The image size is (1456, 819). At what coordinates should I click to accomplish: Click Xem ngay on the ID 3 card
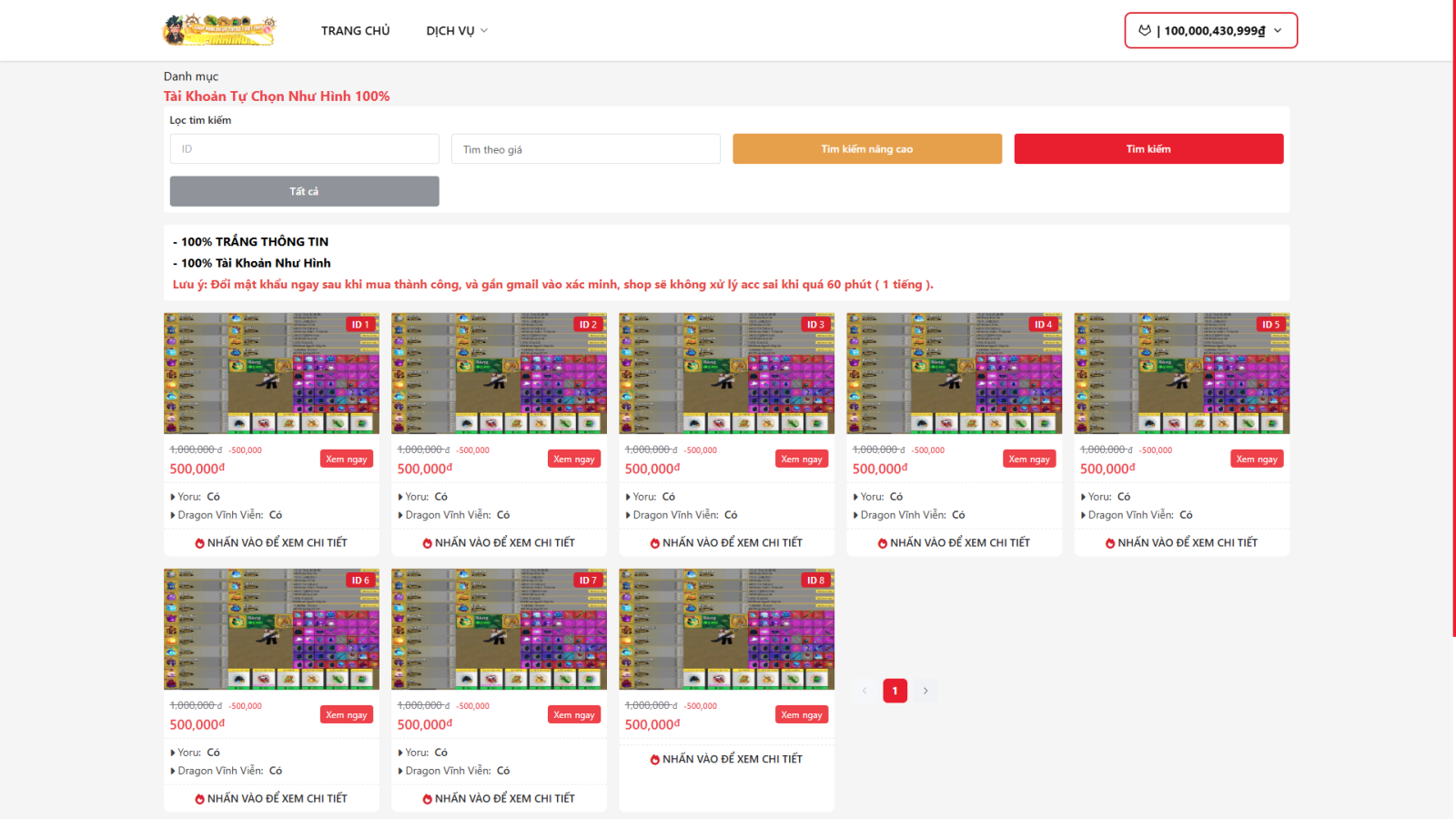click(802, 460)
